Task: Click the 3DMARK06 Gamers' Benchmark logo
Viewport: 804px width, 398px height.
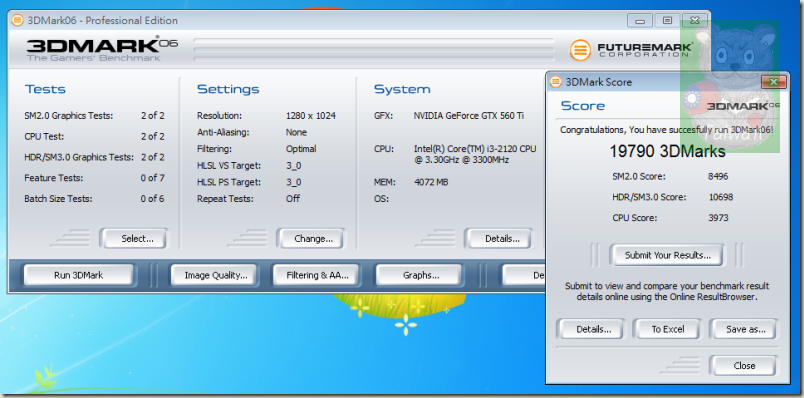Action: (102, 49)
